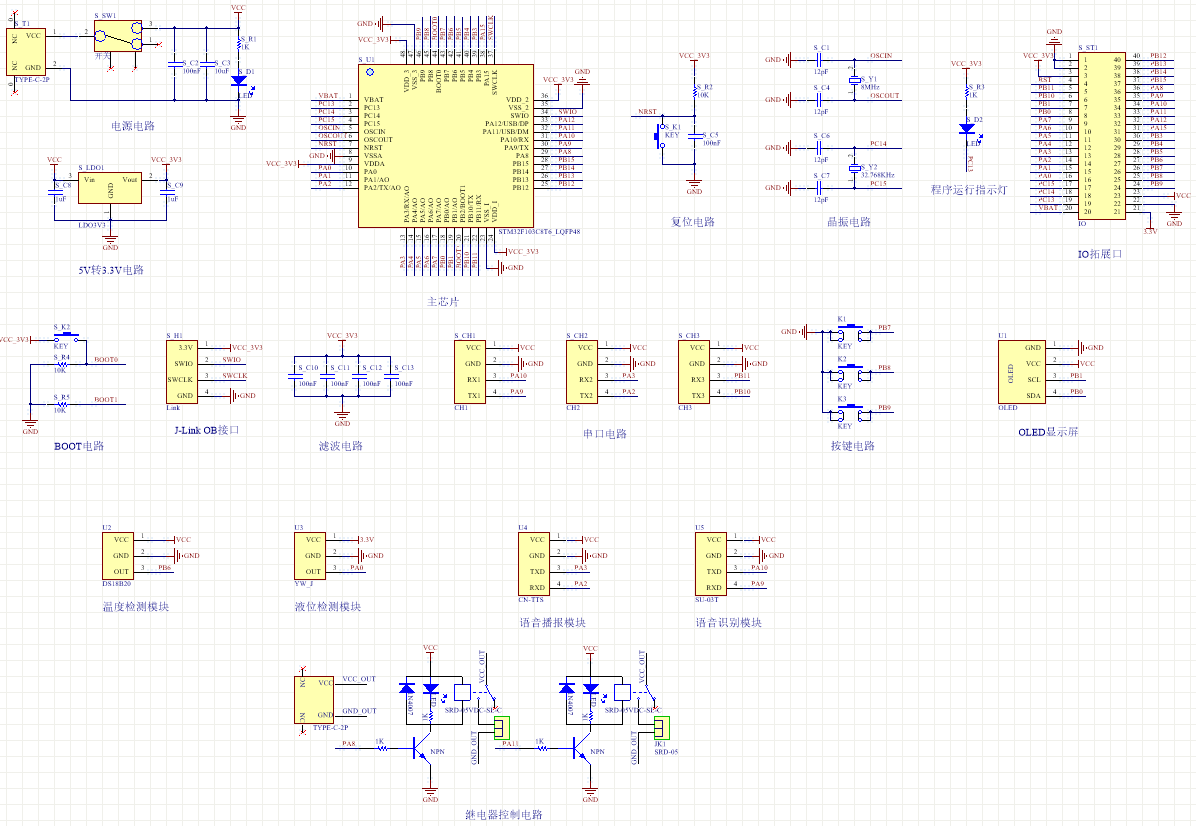Viewport: 1197px width, 826px height.
Task: Click the '程序运行指示灯' section label
Action: click(x=968, y=190)
